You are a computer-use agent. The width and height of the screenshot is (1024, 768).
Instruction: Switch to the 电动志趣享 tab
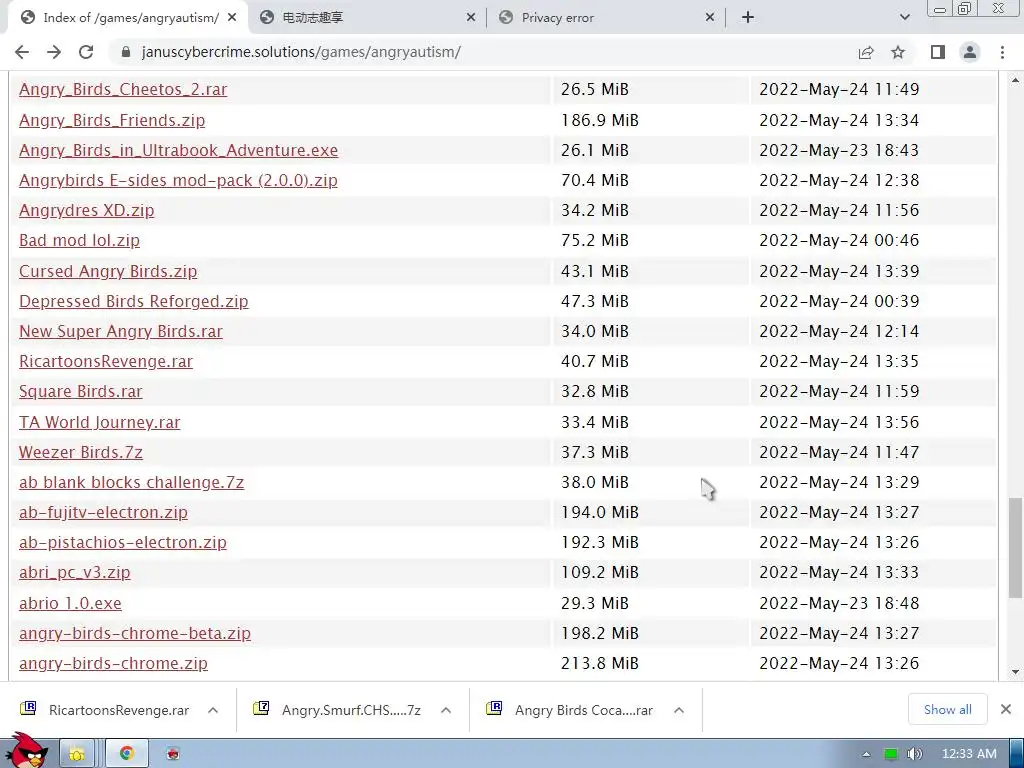(x=366, y=18)
